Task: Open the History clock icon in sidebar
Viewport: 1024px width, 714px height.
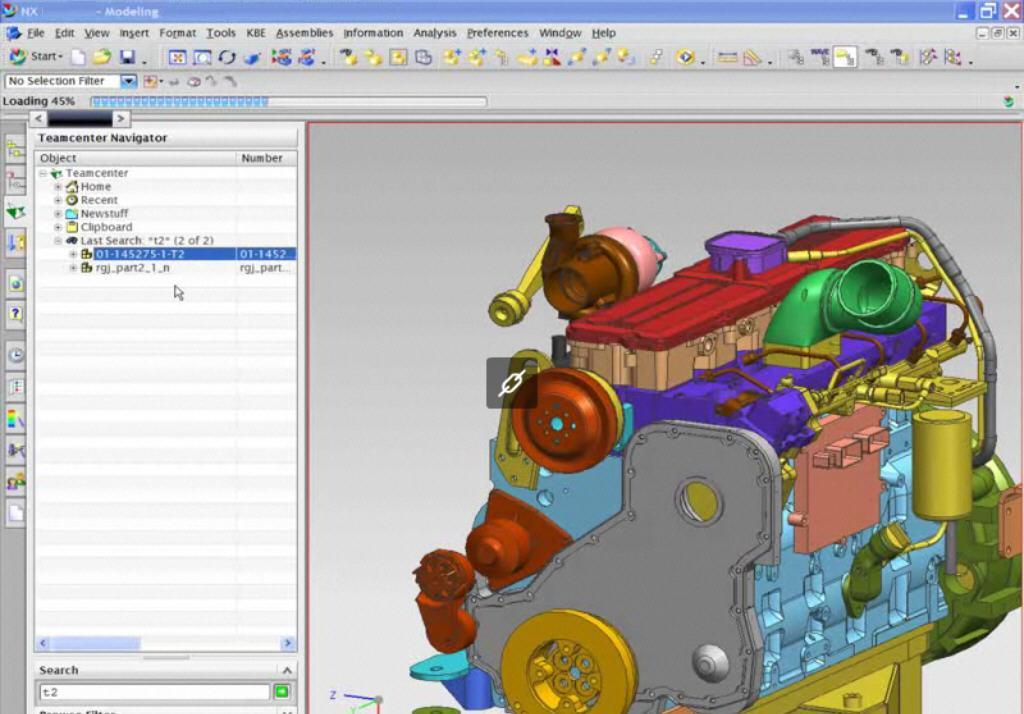Action: (x=16, y=355)
